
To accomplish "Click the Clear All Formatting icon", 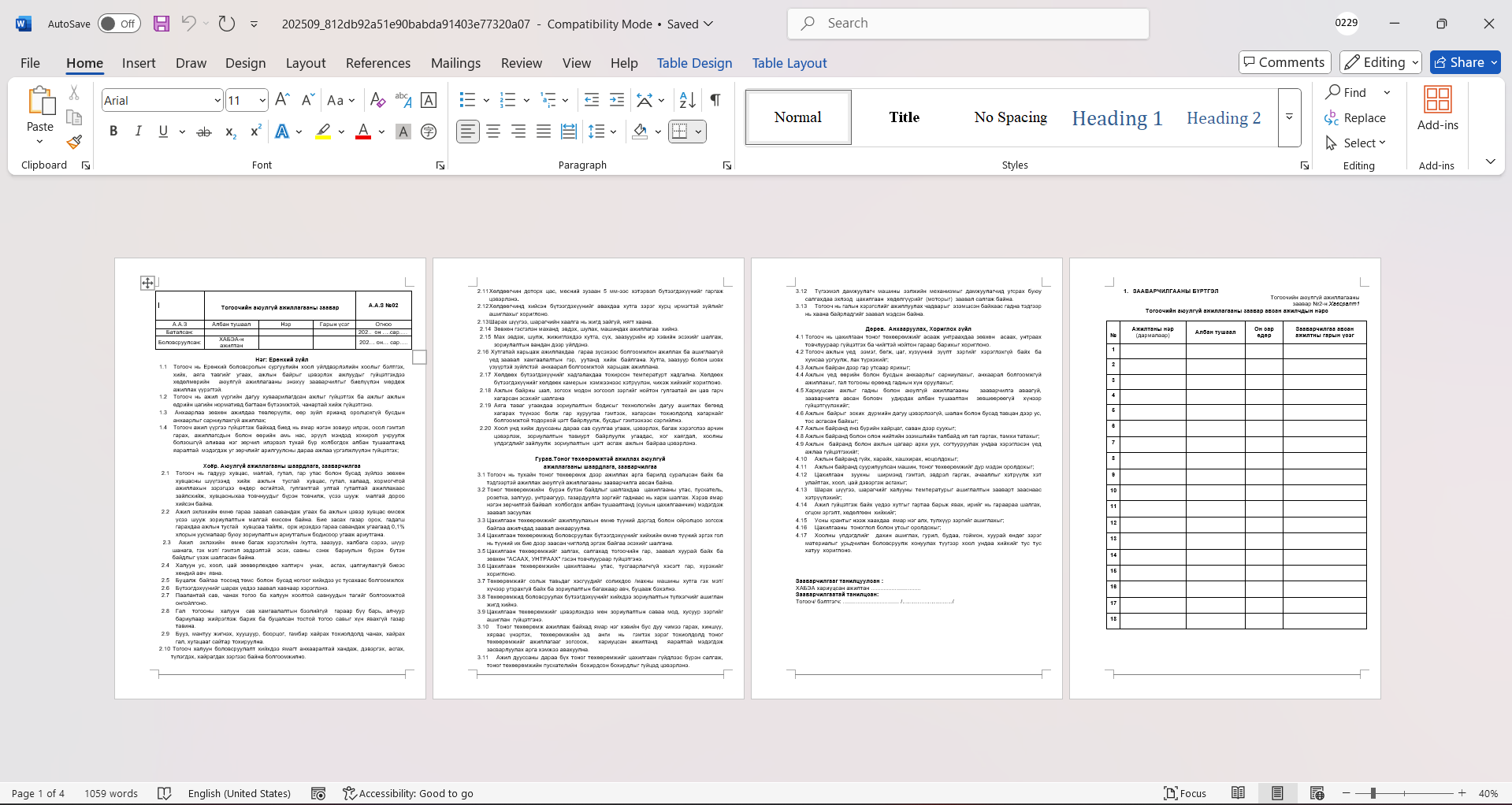I will tap(377, 100).
